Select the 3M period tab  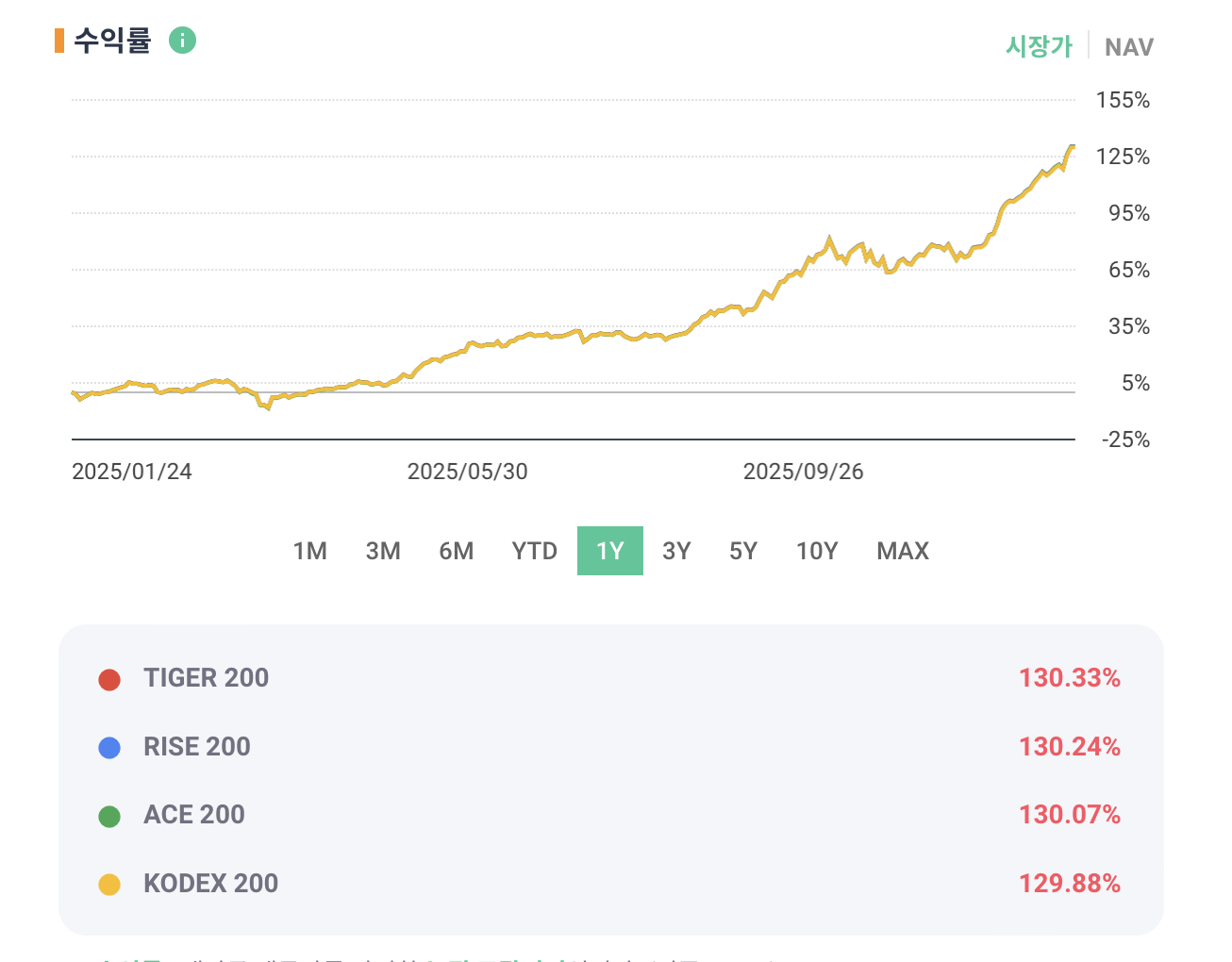click(x=383, y=551)
